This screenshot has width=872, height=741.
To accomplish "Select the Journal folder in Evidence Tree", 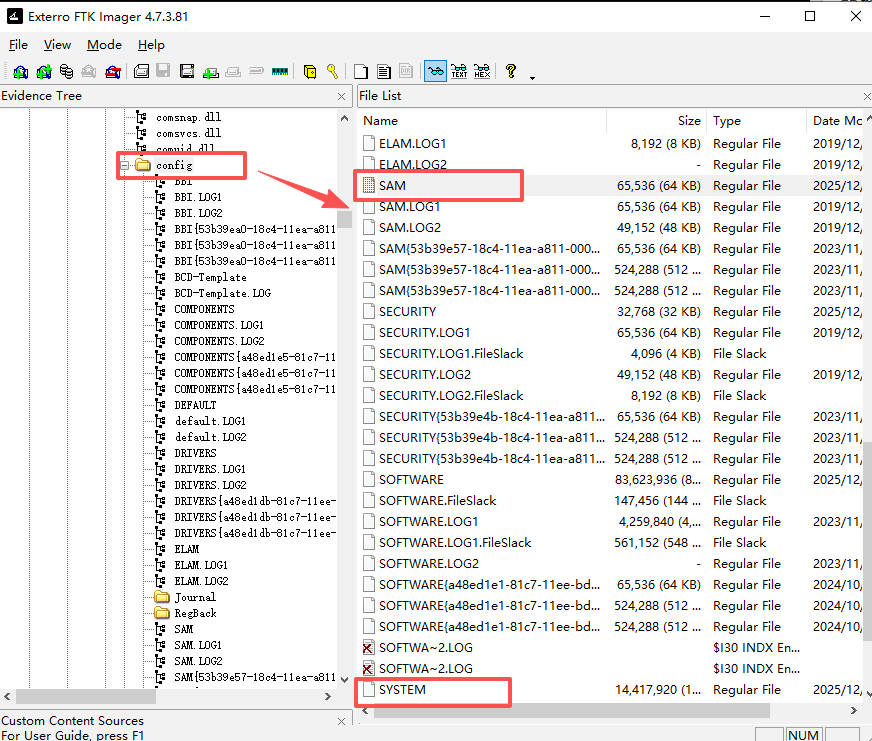I will click(195, 597).
